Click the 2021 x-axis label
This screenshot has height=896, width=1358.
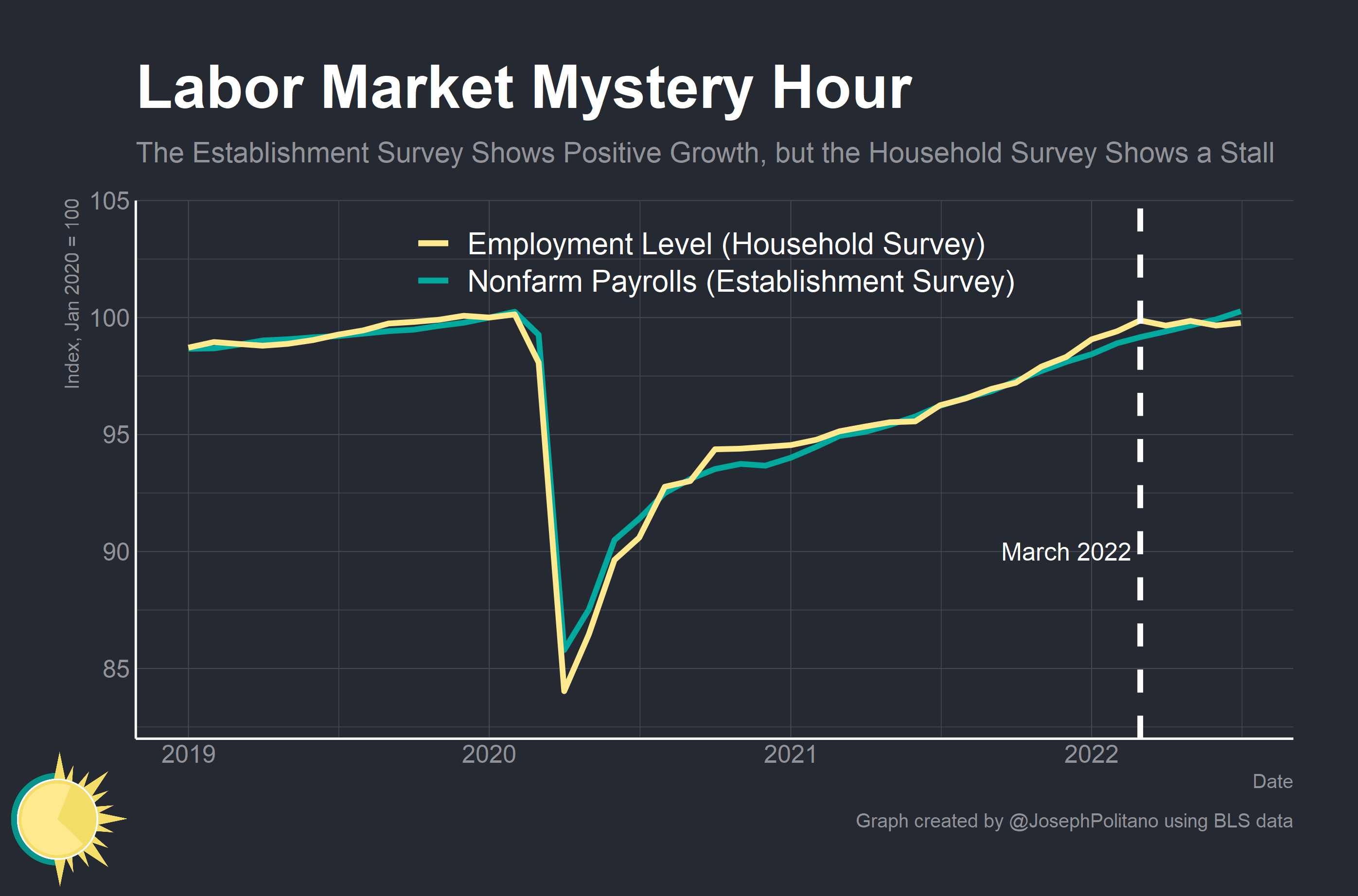pos(790,755)
